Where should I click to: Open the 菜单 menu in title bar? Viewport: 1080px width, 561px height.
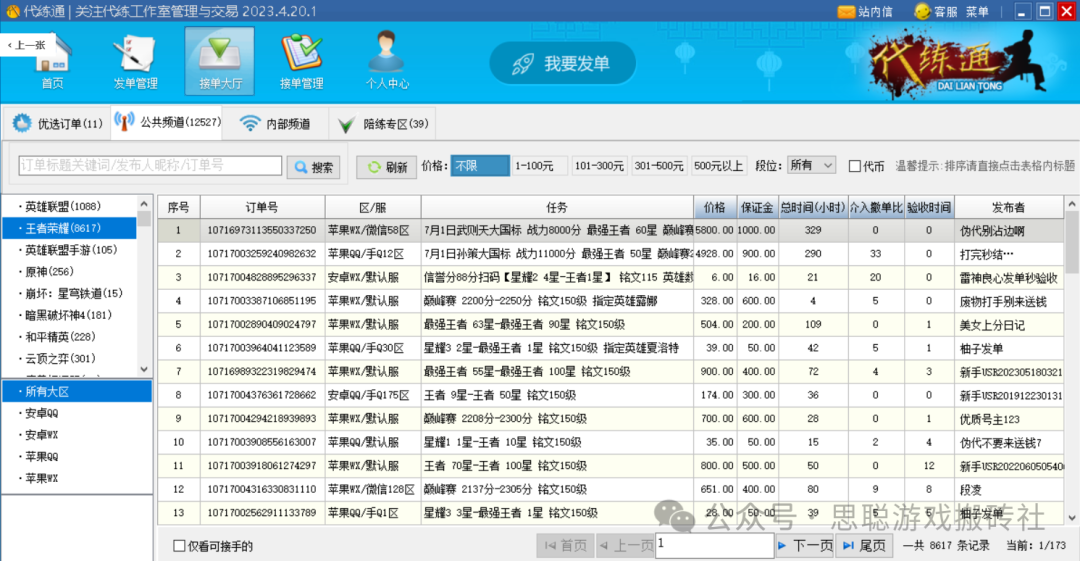pyautogui.click(x=977, y=12)
